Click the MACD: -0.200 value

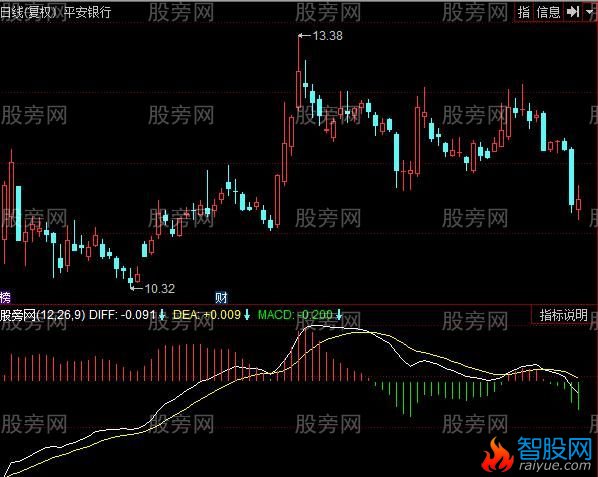coord(295,315)
